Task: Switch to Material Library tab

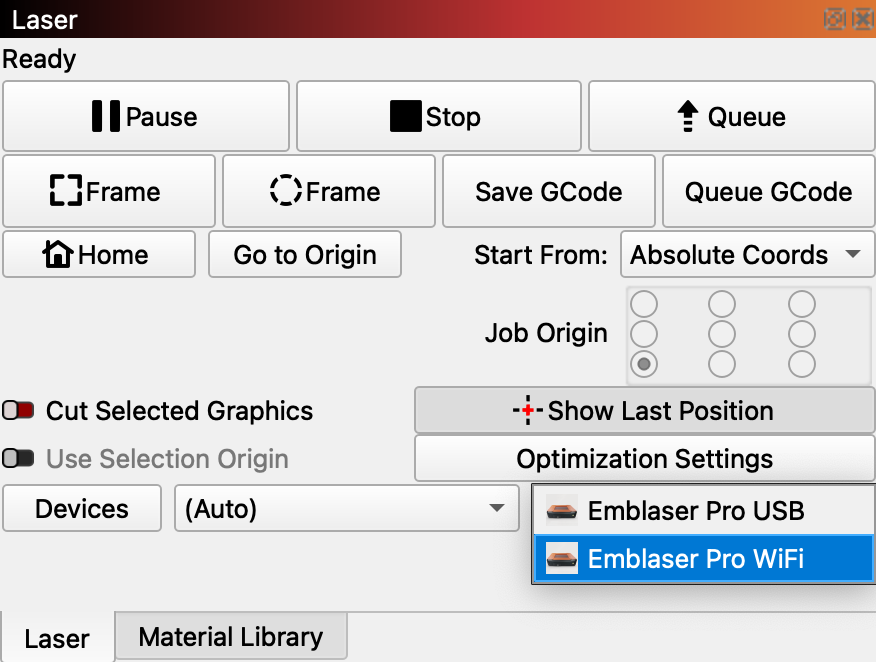Action: tap(231, 637)
